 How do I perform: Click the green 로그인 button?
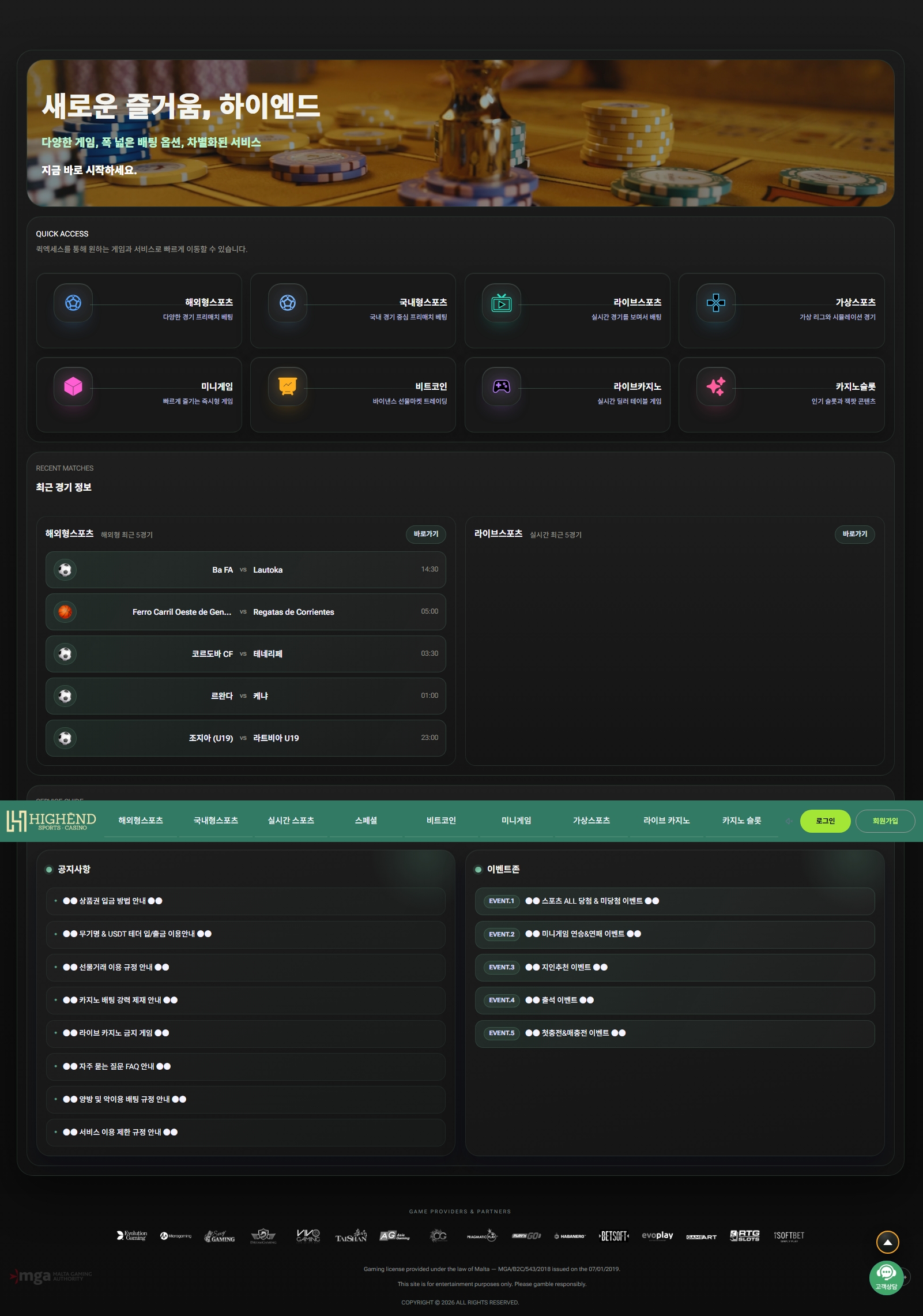point(825,821)
